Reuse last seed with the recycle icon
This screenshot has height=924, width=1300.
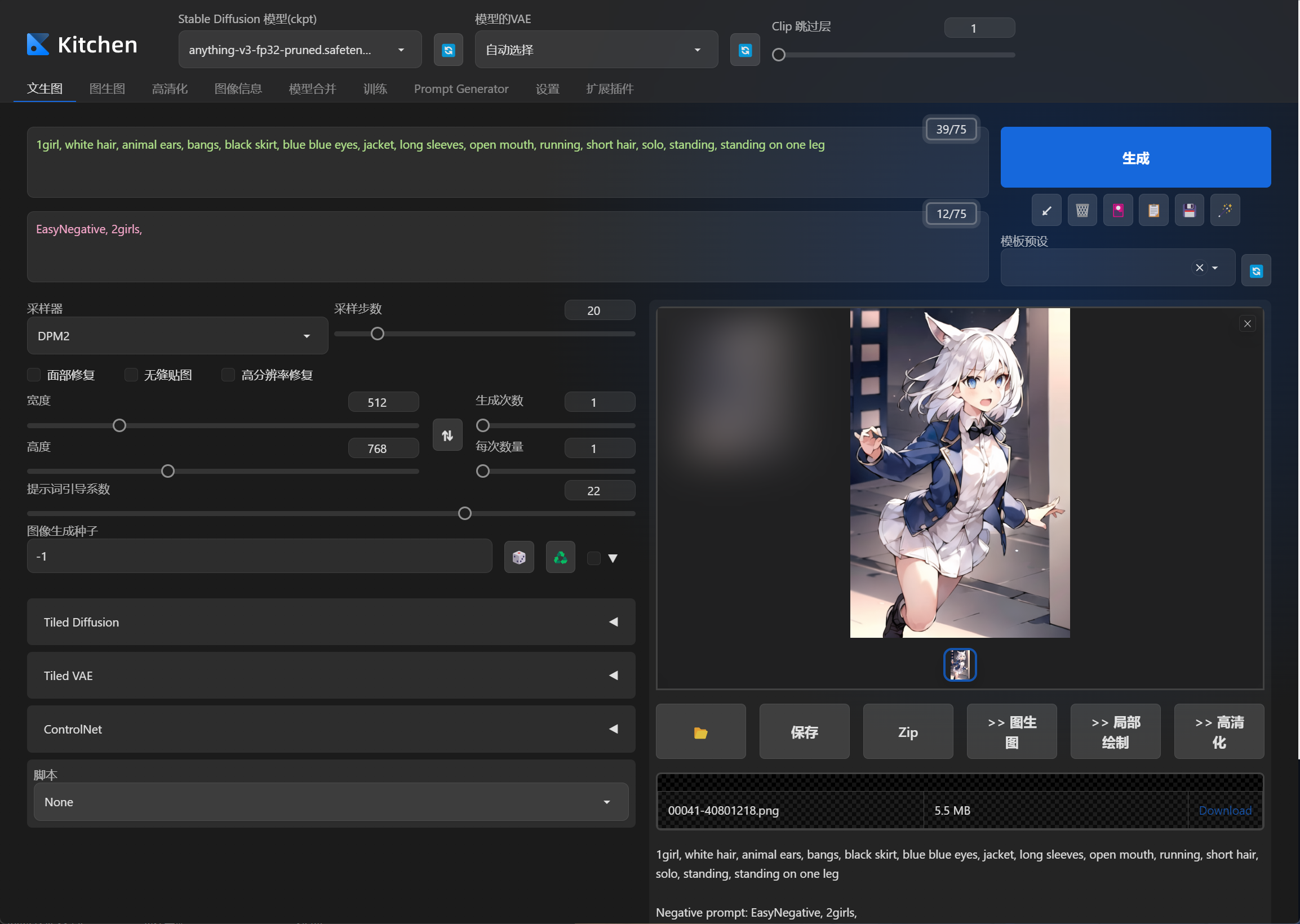click(x=560, y=557)
